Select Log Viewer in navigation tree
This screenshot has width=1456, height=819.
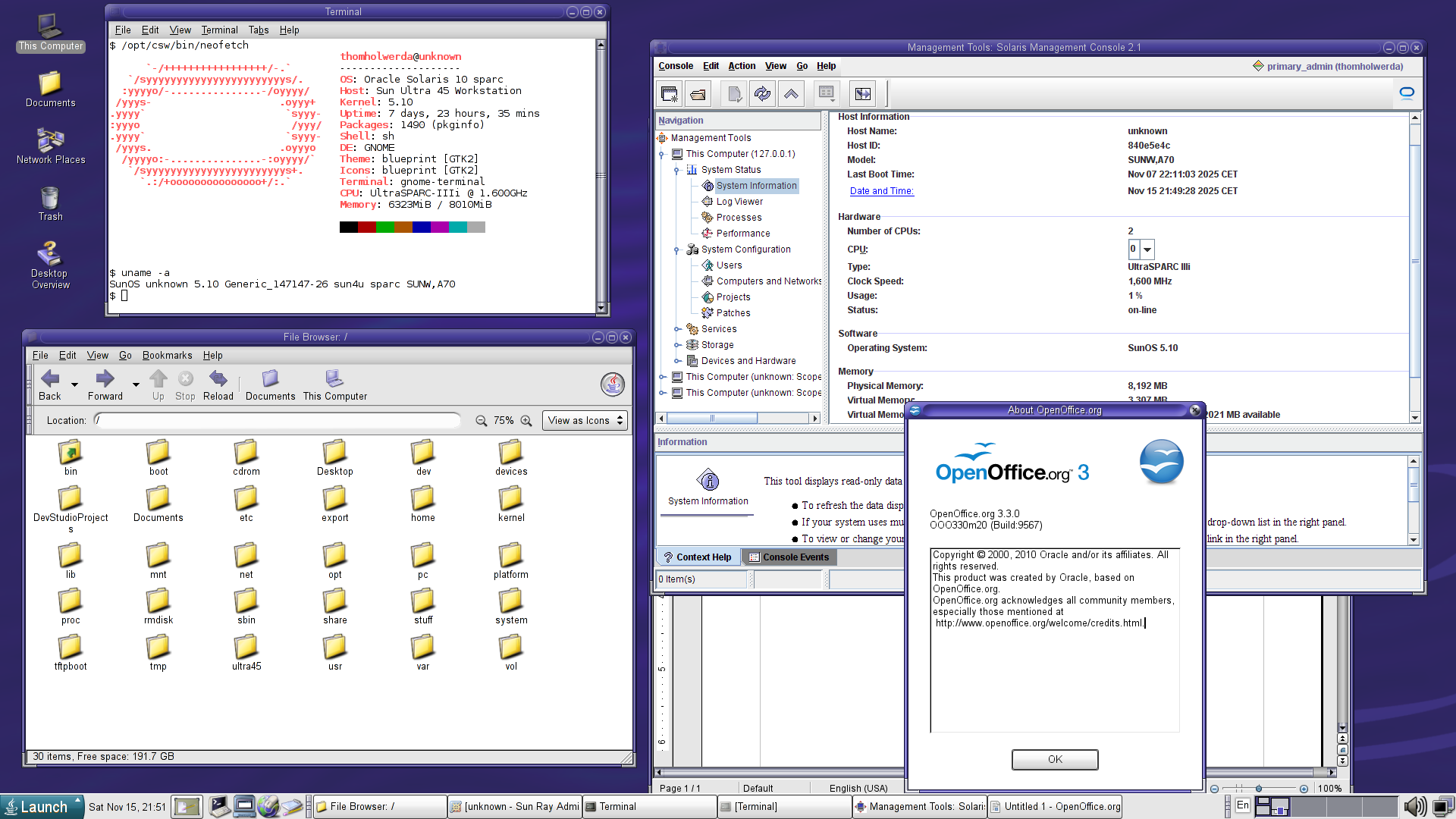pyautogui.click(x=739, y=202)
